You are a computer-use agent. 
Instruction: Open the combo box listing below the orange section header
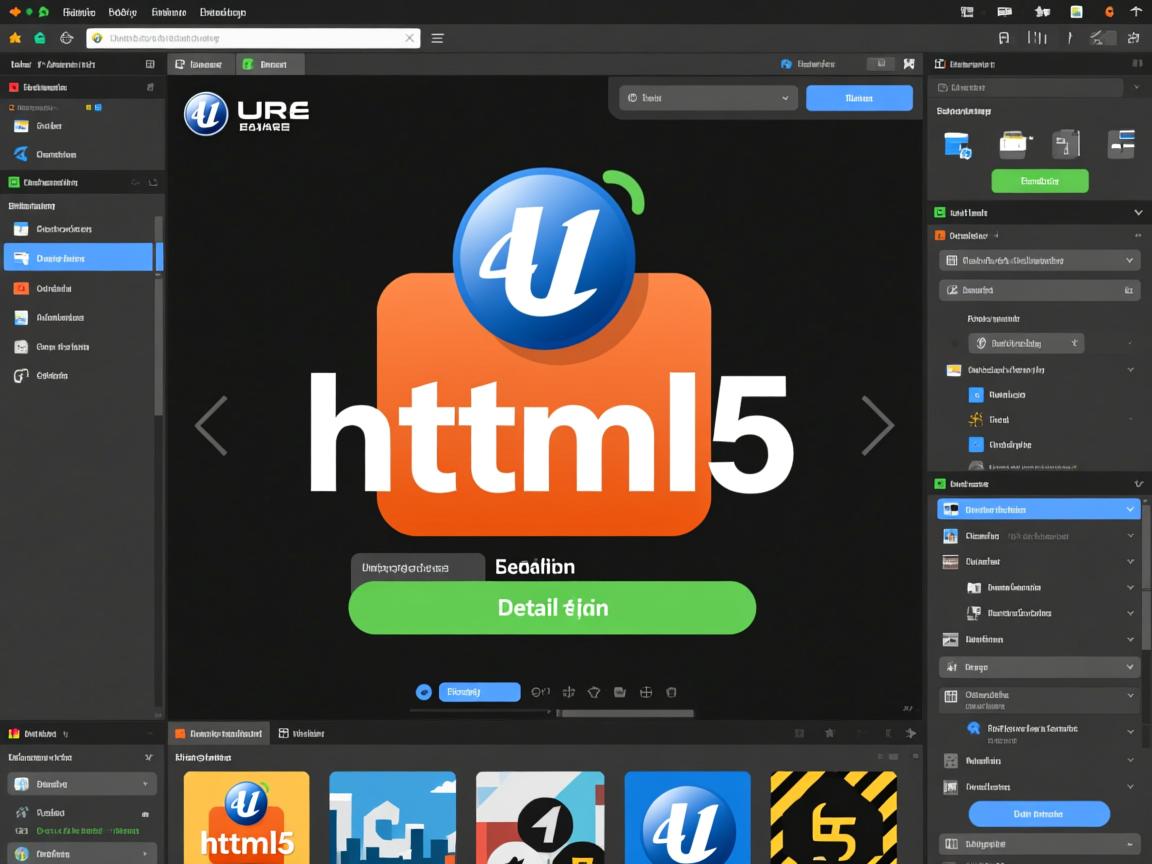(x=1039, y=259)
